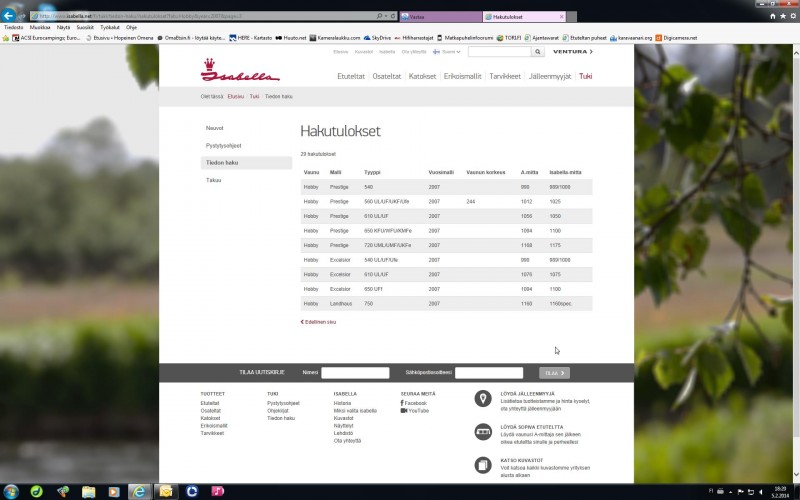Select Pystytysohjeet in the left sidebar
Image resolution: width=800 pixels, height=500 pixels.
tap(224, 145)
